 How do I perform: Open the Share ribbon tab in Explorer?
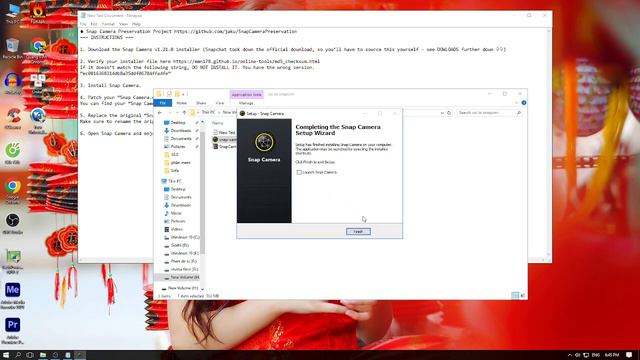click(201, 103)
